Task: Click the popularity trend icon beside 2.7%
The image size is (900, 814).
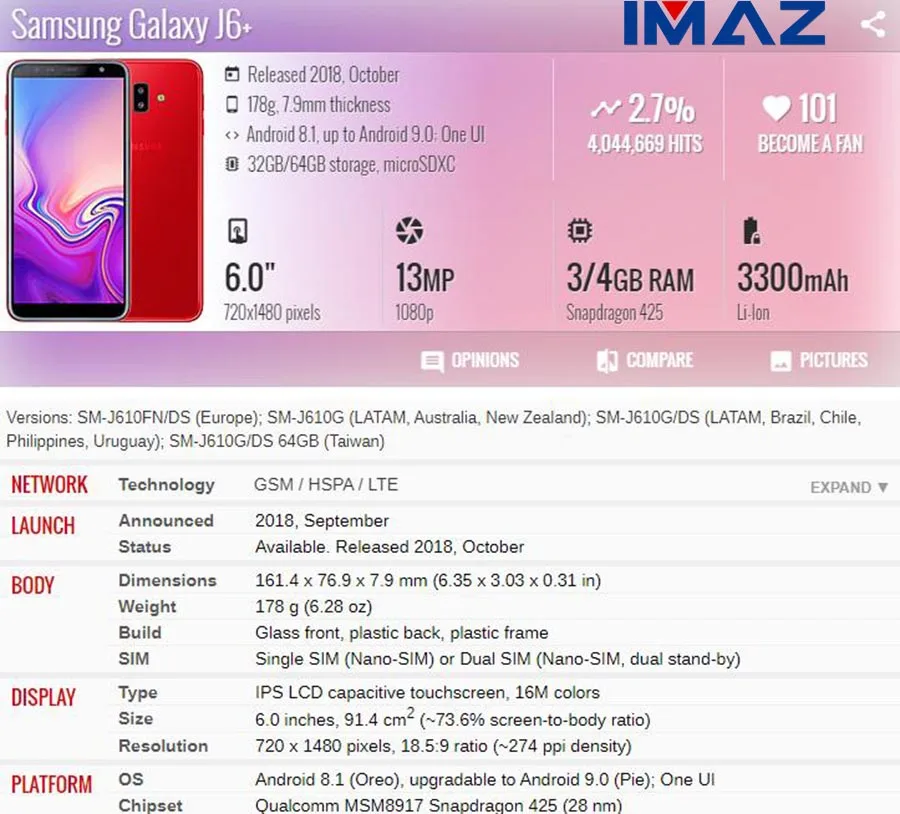Action: tap(606, 108)
